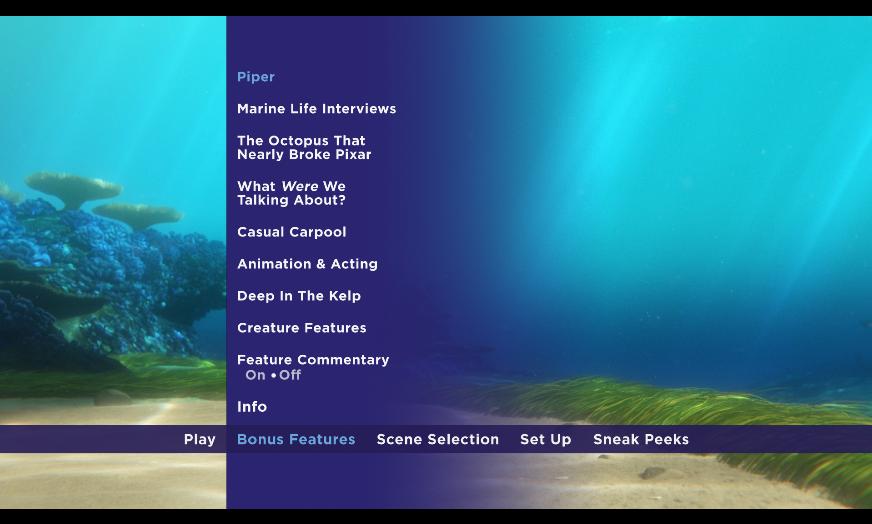Go to Scene Selection
The width and height of the screenshot is (872, 524).
click(438, 439)
